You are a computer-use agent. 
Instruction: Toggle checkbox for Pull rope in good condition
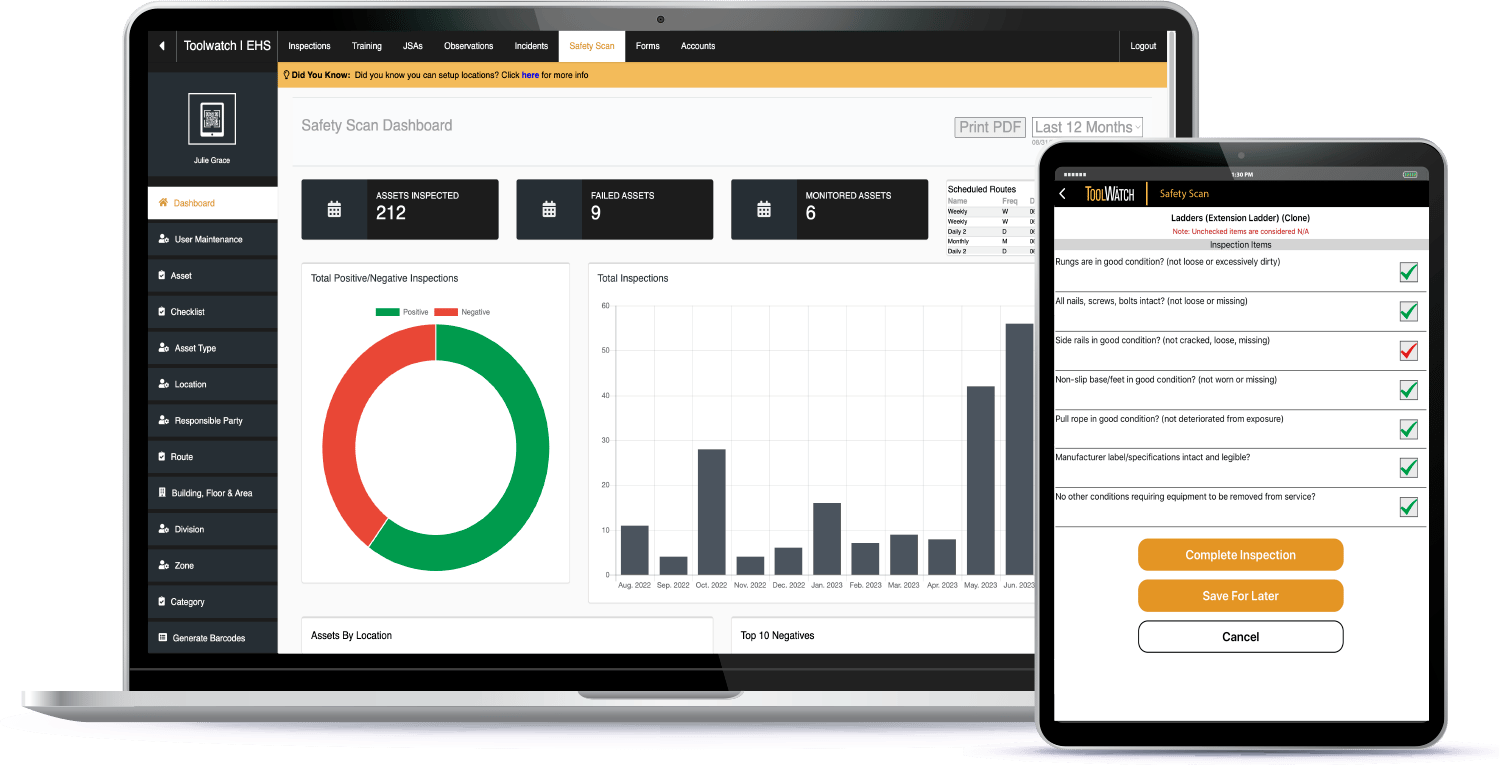[1408, 429]
